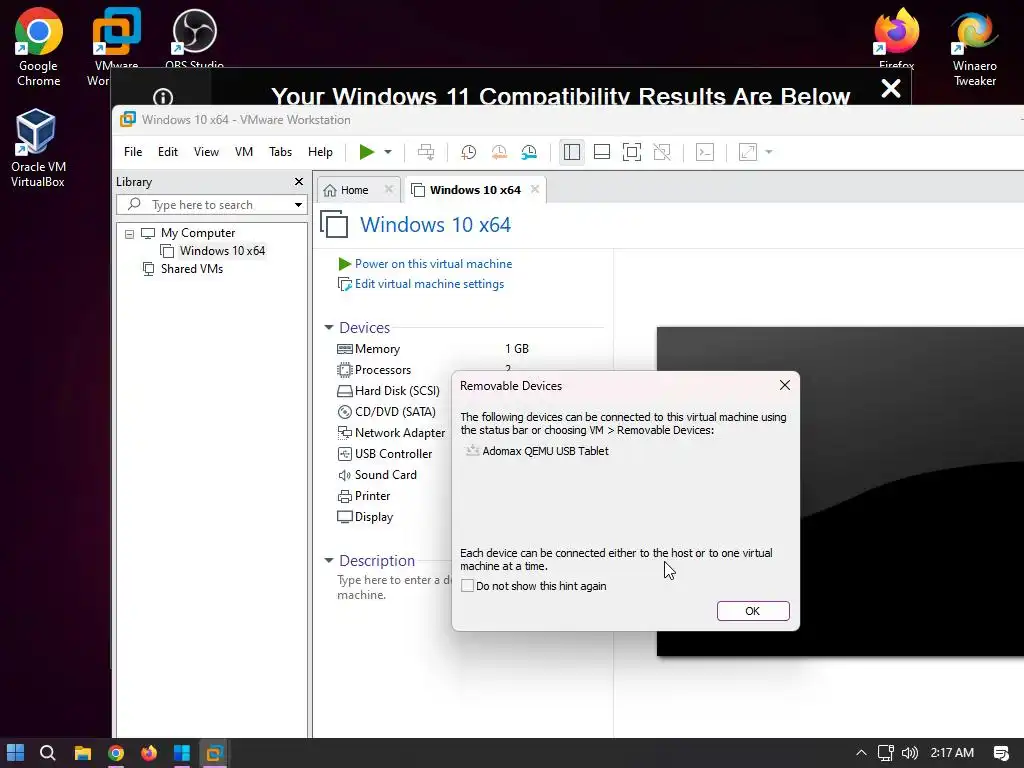Viewport: 1024px width, 768px height.
Task: Click the taskbar search icon
Action: 48,753
